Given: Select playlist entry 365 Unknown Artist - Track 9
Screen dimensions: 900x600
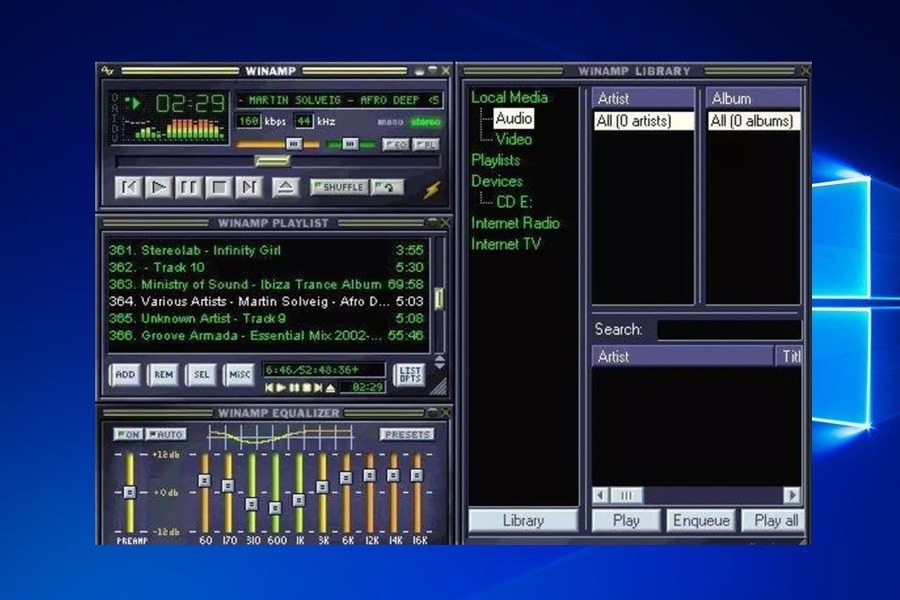Looking at the screenshot, I should [266, 319].
